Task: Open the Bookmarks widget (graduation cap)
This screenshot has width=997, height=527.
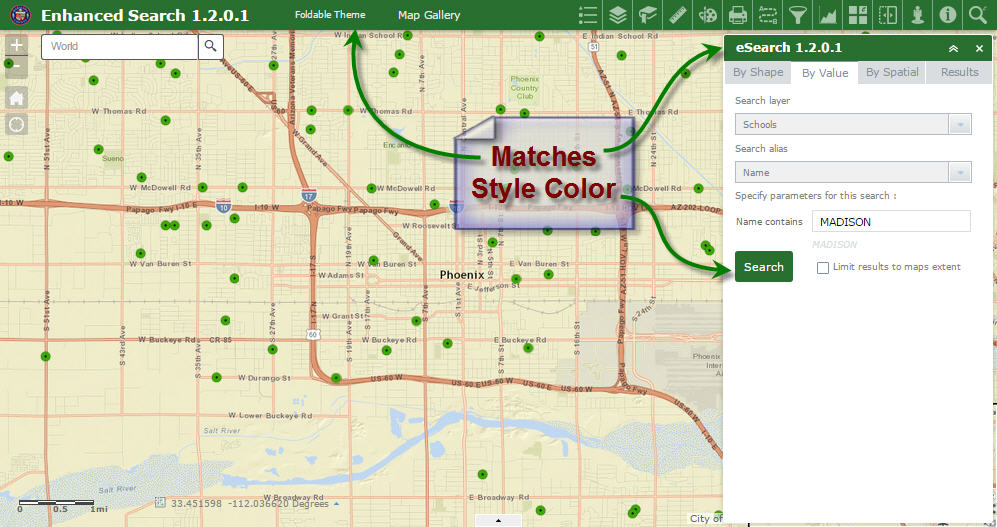Action: click(x=648, y=15)
